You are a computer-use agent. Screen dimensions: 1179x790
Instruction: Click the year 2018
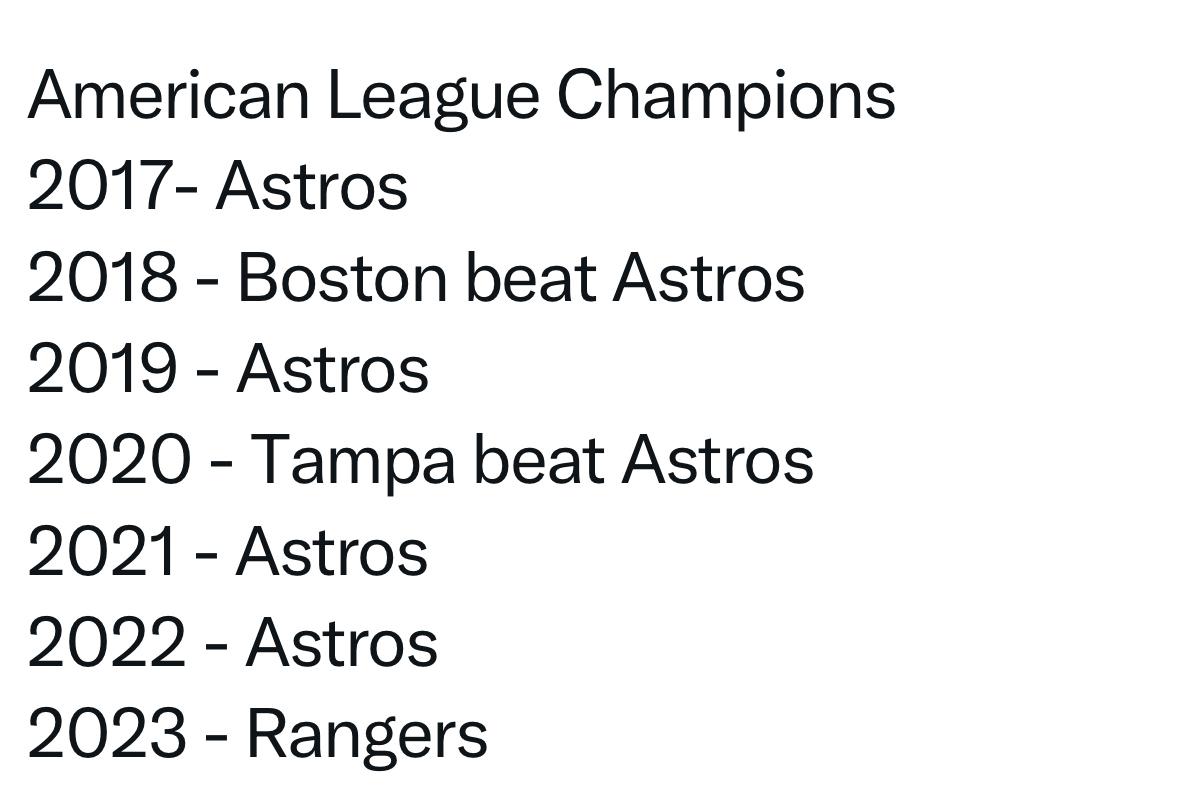[x=102, y=278]
